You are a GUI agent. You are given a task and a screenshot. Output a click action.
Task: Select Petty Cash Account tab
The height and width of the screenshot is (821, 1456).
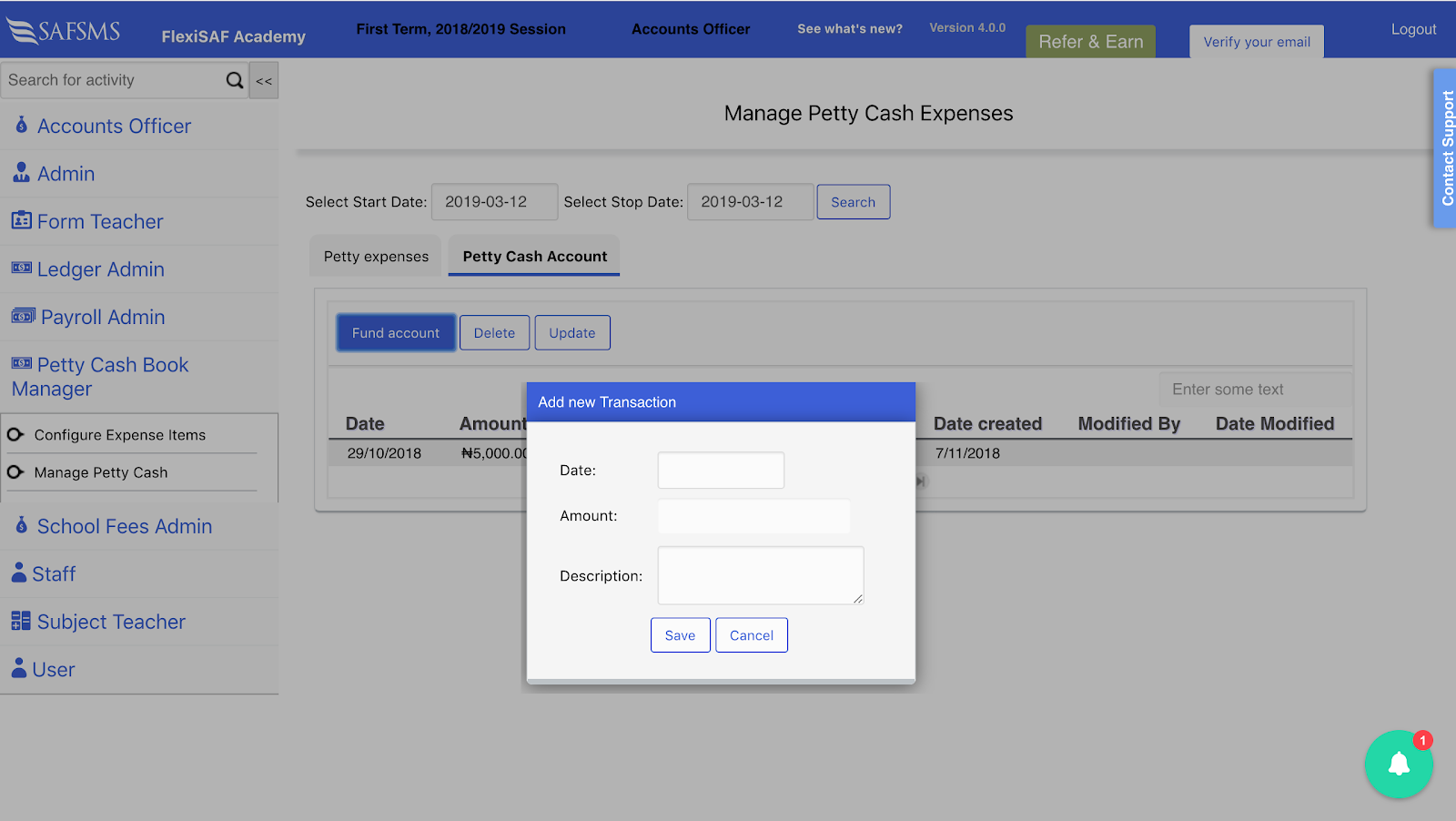(534, 256)
